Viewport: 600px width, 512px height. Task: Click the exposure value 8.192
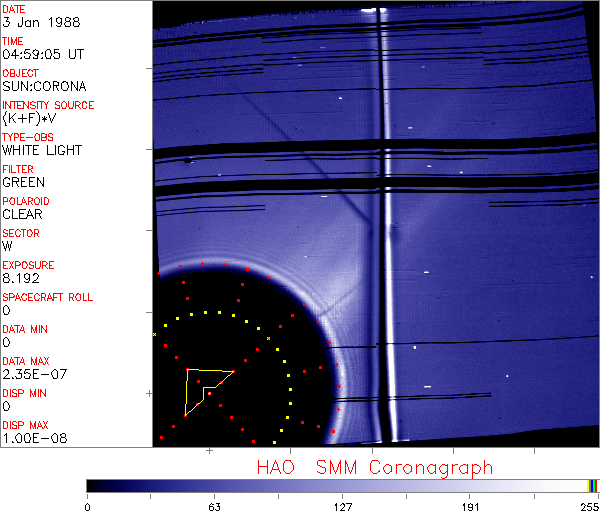[x=21, y=278]
